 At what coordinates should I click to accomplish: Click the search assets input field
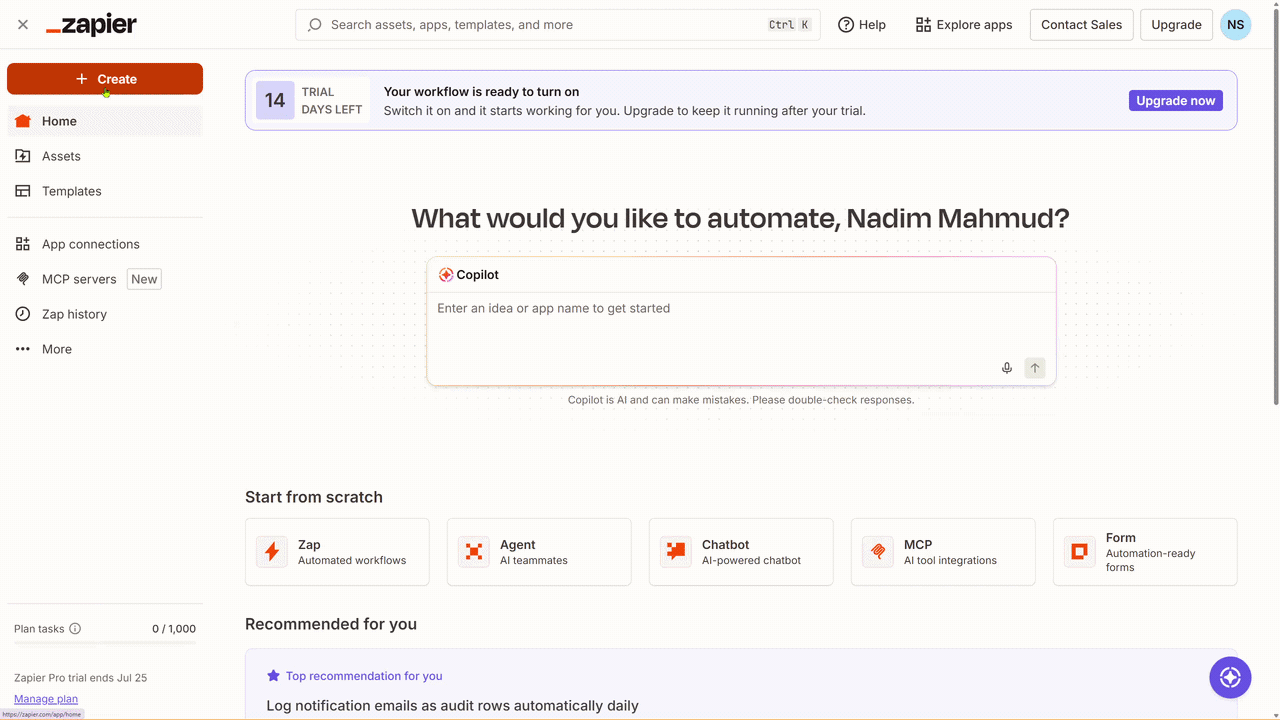558,25
